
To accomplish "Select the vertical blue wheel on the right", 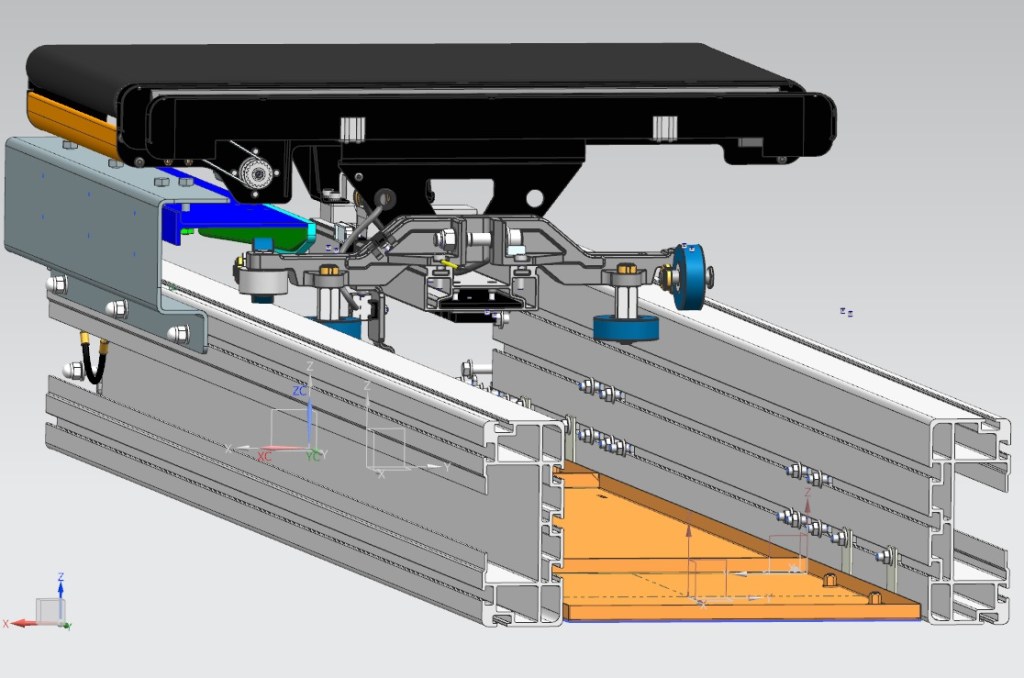I will [689, 276].
